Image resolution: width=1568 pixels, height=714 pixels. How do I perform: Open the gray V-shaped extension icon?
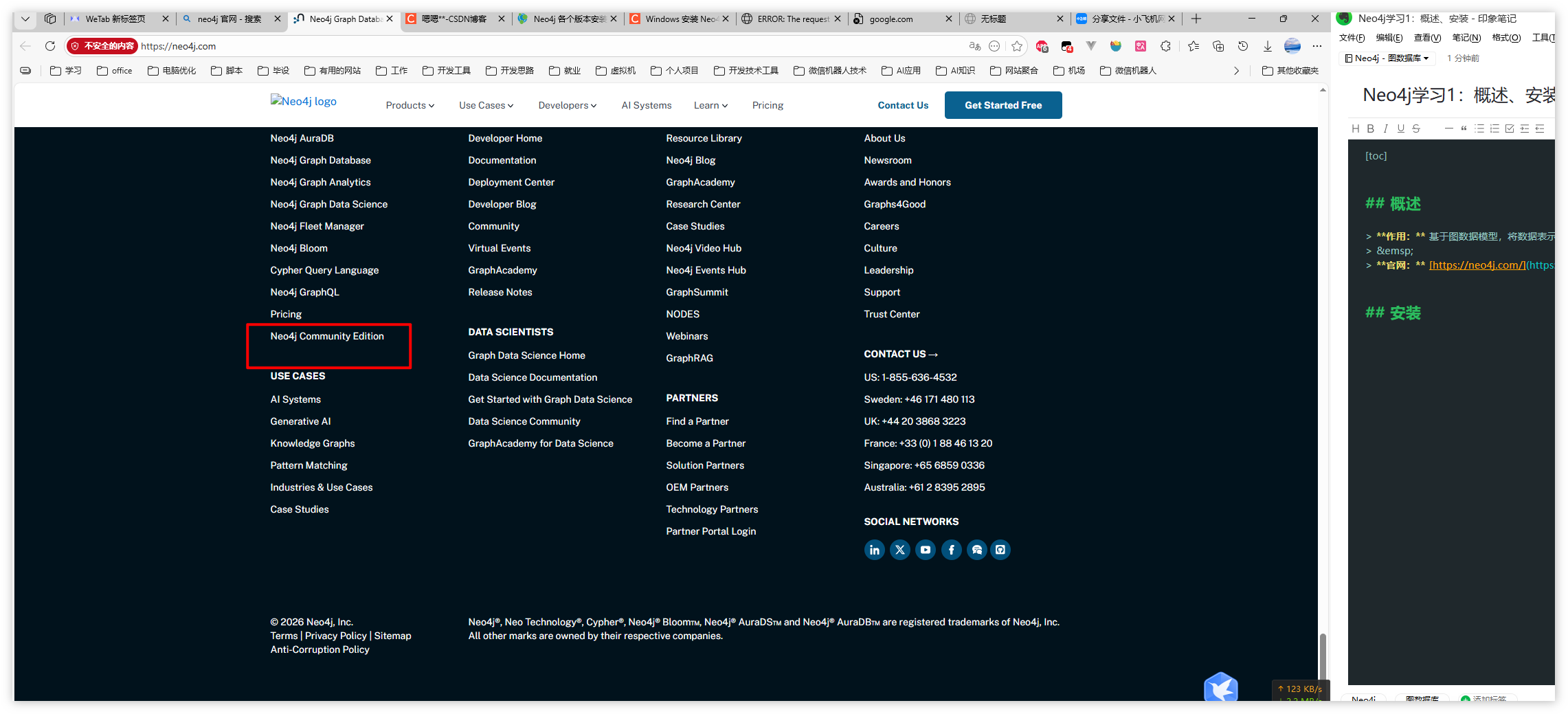[1091, 46]
